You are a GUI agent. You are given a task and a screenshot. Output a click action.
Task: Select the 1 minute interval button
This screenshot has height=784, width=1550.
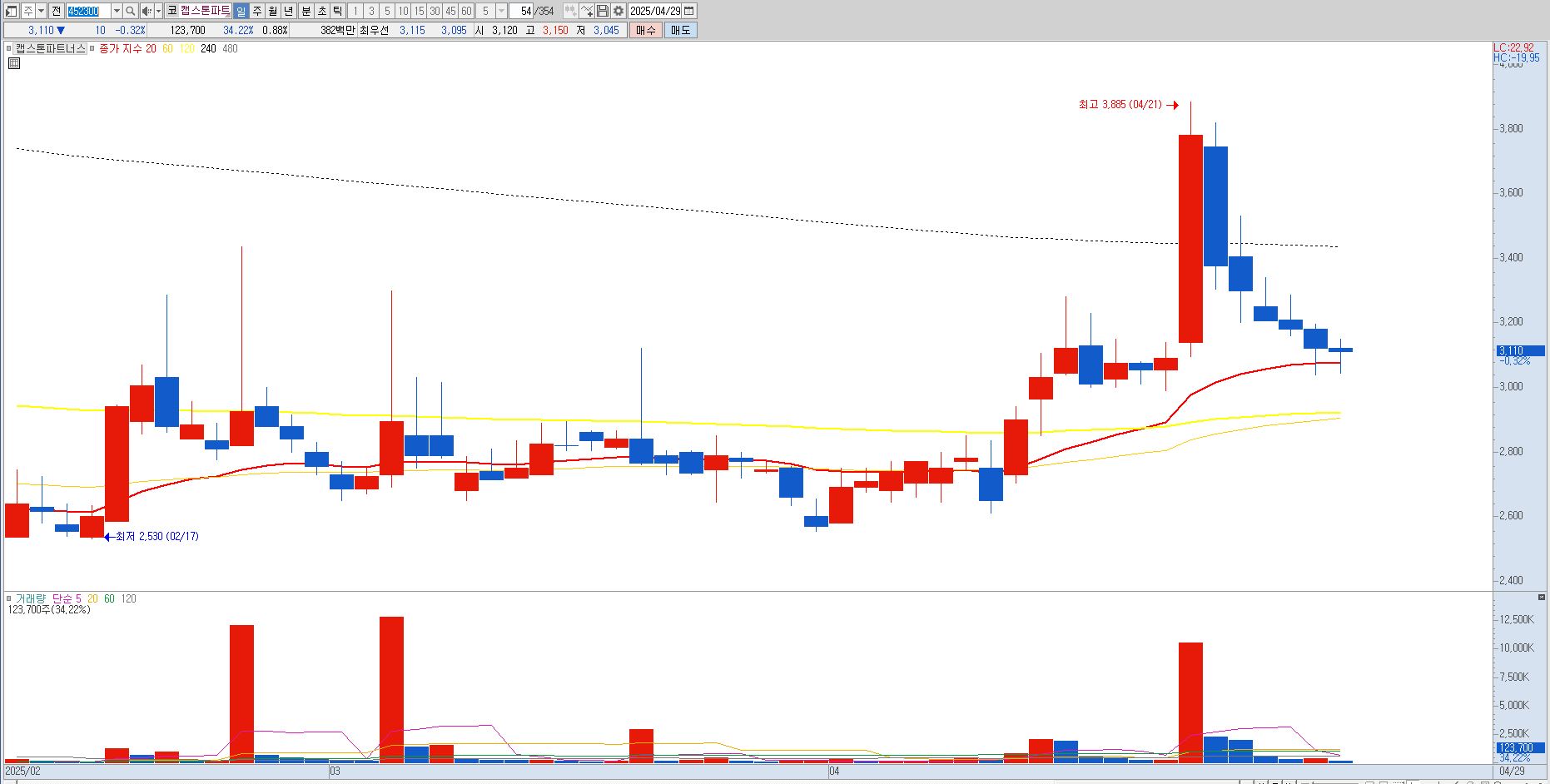tap(355, 11)
